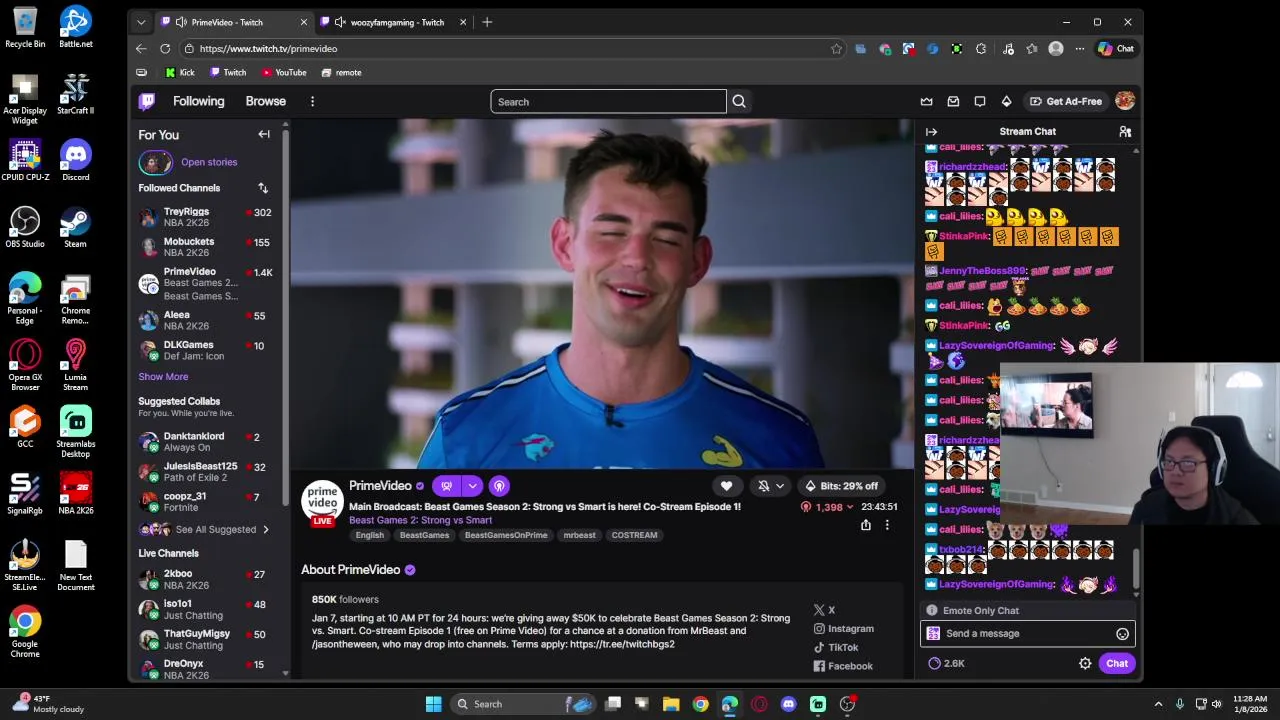Viewport: 1280px width, 720px height.
Task: Click the PrimeVideo channel avatar
Action: click(x=322, y=500)
